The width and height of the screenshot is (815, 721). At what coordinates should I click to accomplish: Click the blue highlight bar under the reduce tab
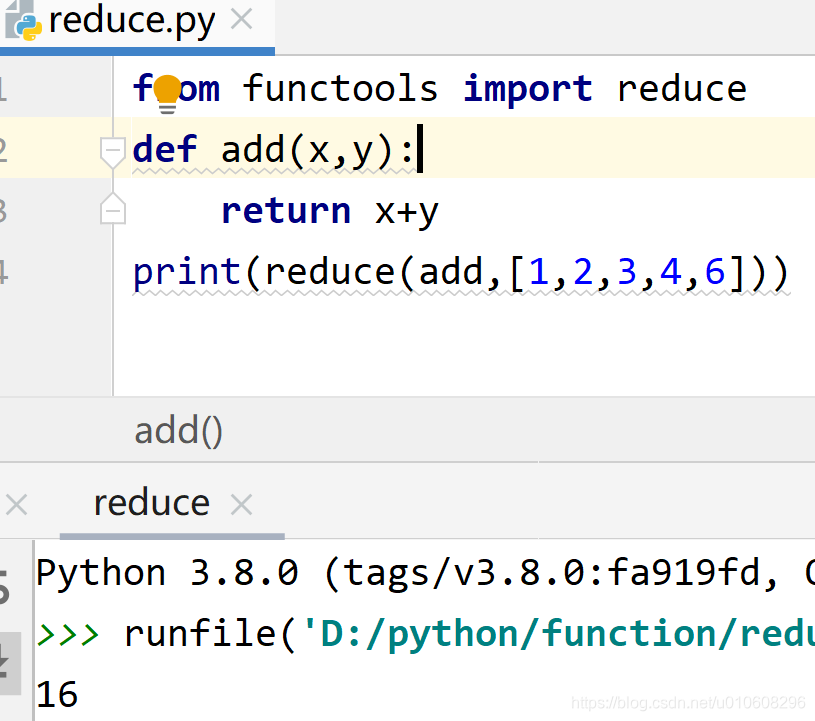[172, 536]
